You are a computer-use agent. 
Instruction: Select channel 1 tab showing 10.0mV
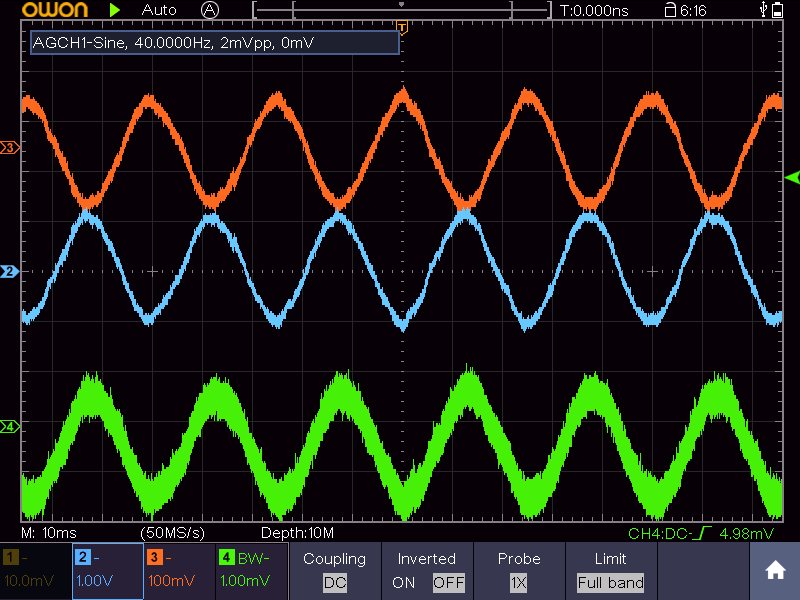tap(36, 571)
